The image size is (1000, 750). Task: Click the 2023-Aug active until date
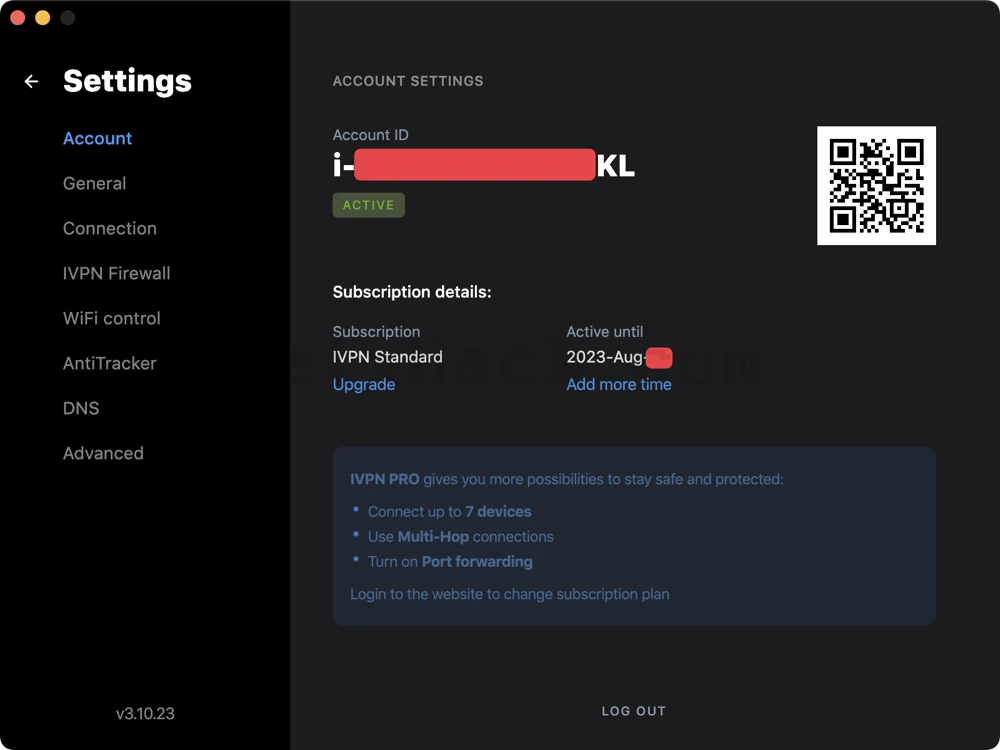(619, 357)
